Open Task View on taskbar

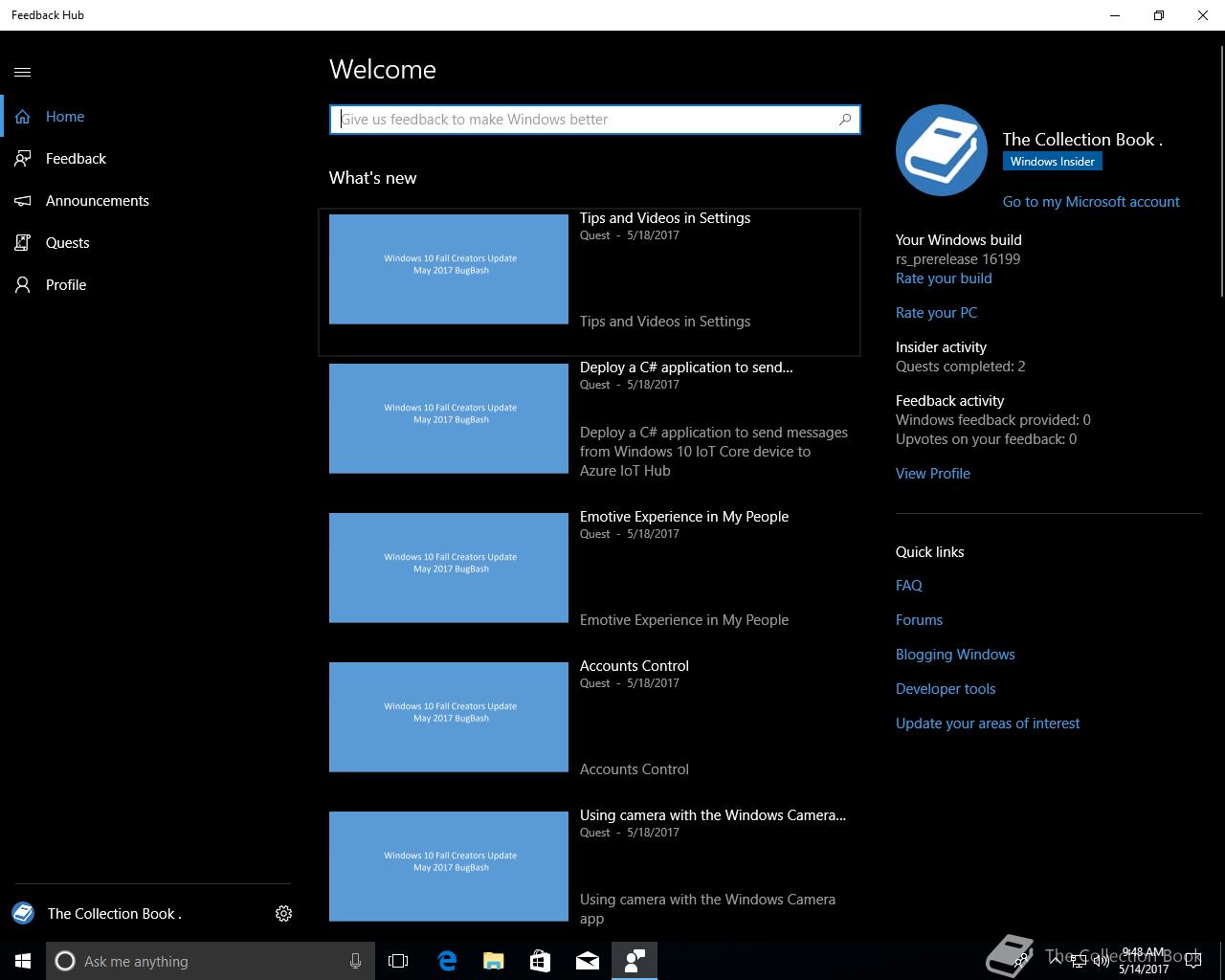(x=398, y=961)
